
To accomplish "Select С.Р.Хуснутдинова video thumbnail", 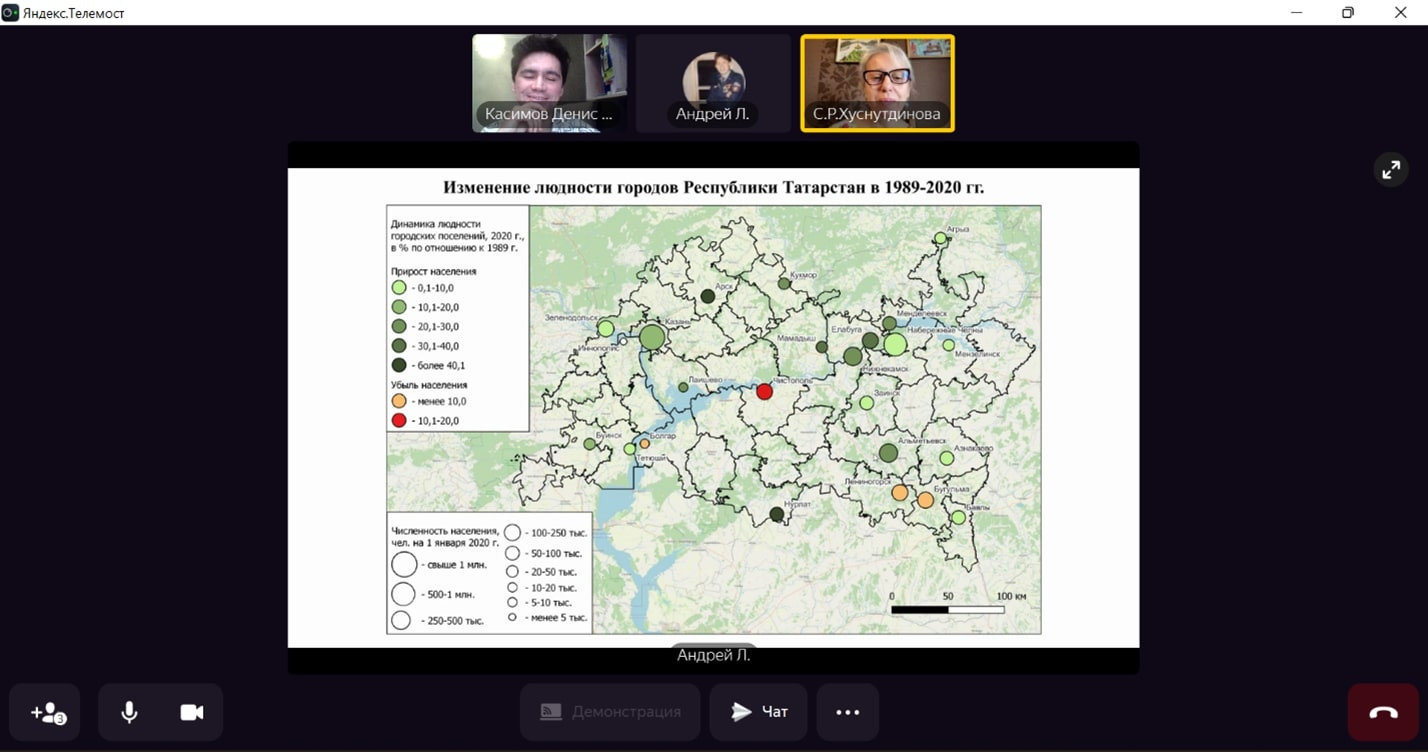I will click(877, 83).
